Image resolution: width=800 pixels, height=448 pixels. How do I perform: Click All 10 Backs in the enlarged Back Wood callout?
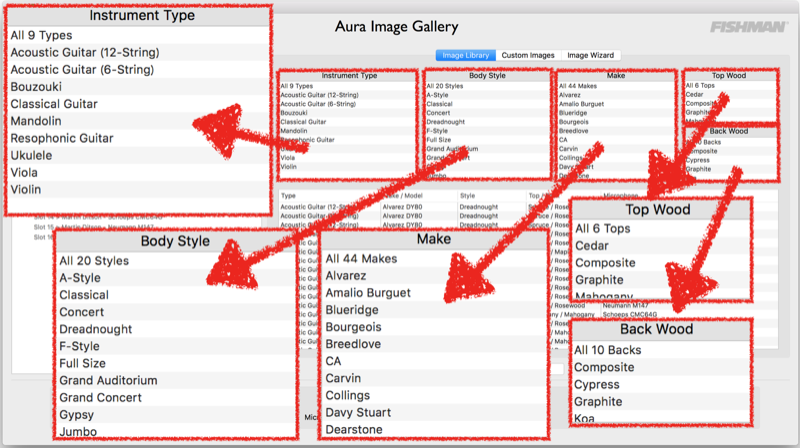608,351
